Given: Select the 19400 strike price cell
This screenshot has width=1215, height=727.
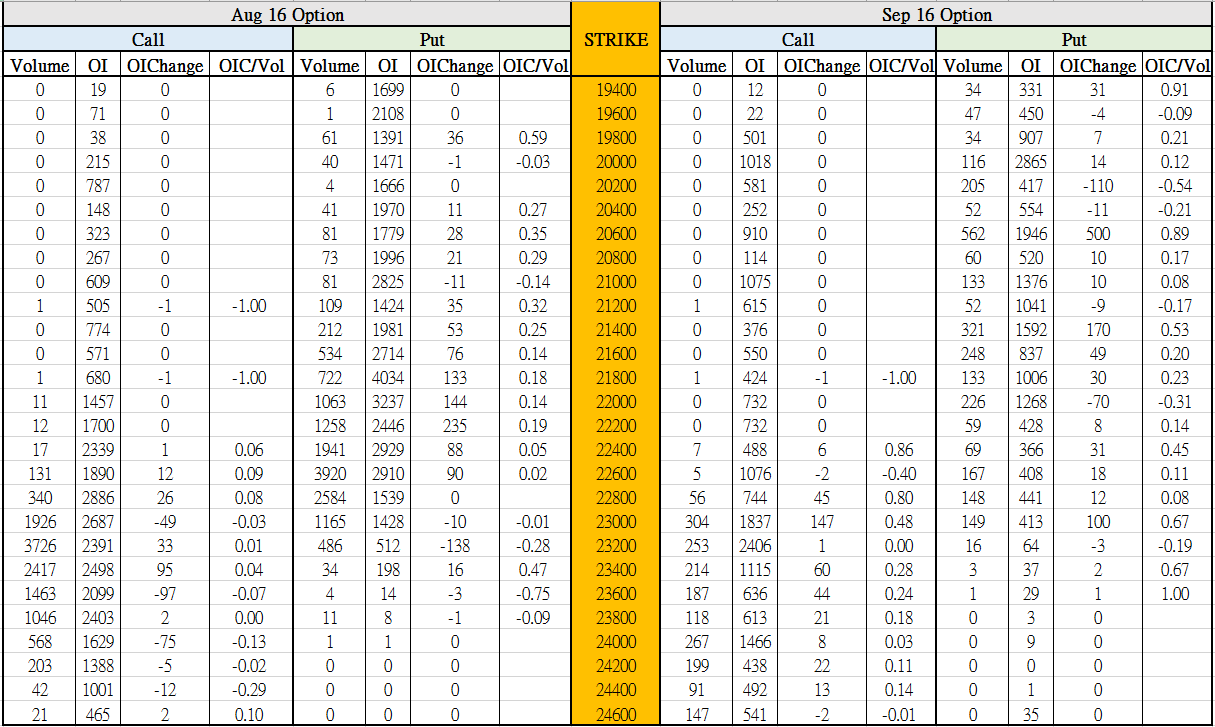Looking at the screenshot, I should (x=615, y=90).
